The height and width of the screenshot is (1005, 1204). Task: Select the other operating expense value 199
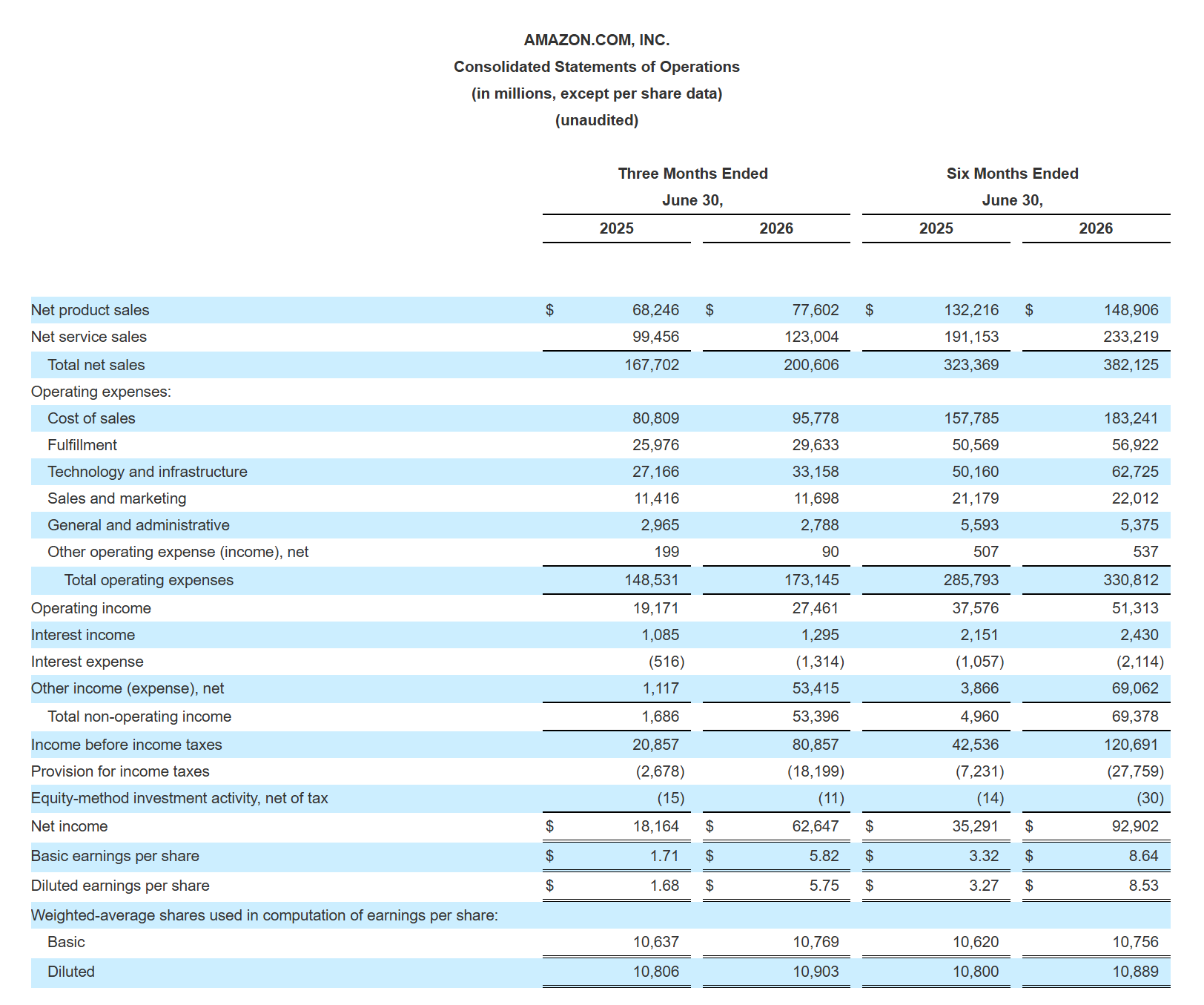point(667,552)
